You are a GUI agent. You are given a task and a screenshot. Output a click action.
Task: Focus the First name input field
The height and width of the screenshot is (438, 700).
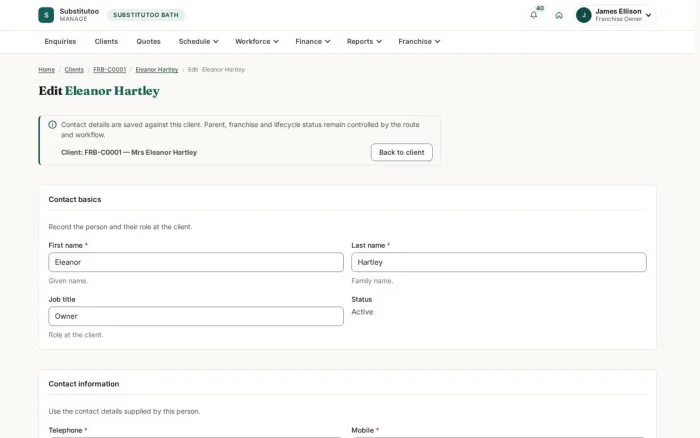coord(196,262)
